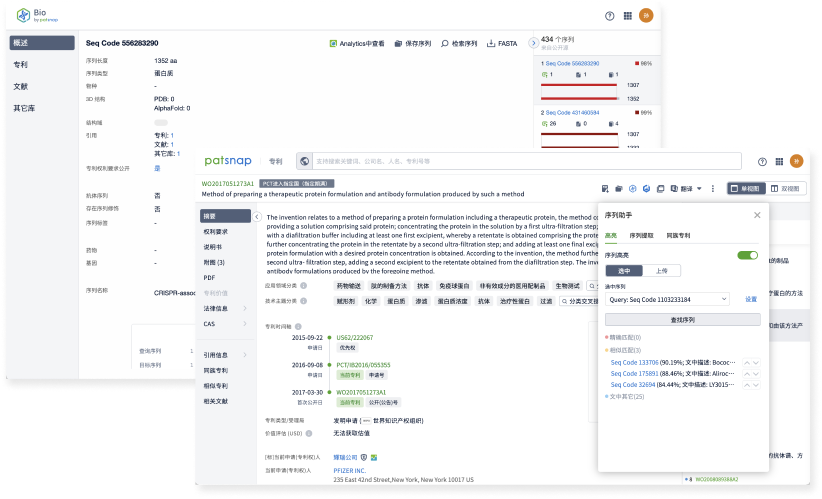Download sequence as FASTA
822x499 pixels.
pos(502,44)
